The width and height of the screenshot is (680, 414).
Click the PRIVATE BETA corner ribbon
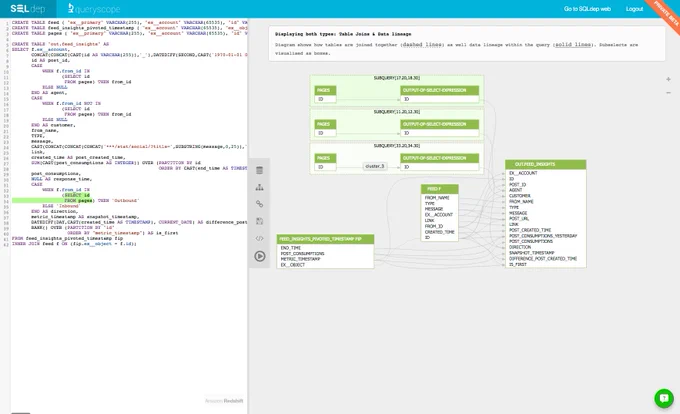(x=666, y=13)
